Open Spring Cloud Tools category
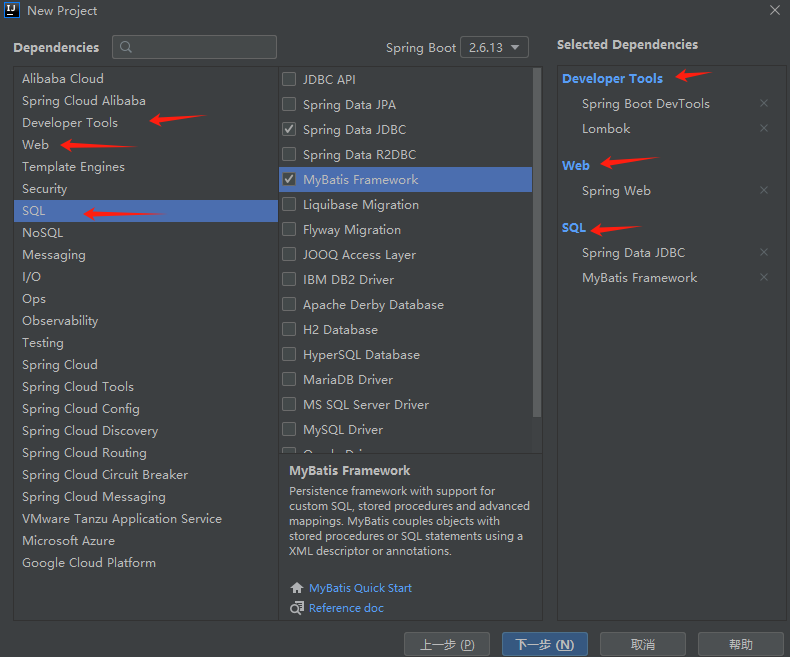Image resolution: width=790 pixels, height=657 pixels. 146,387
